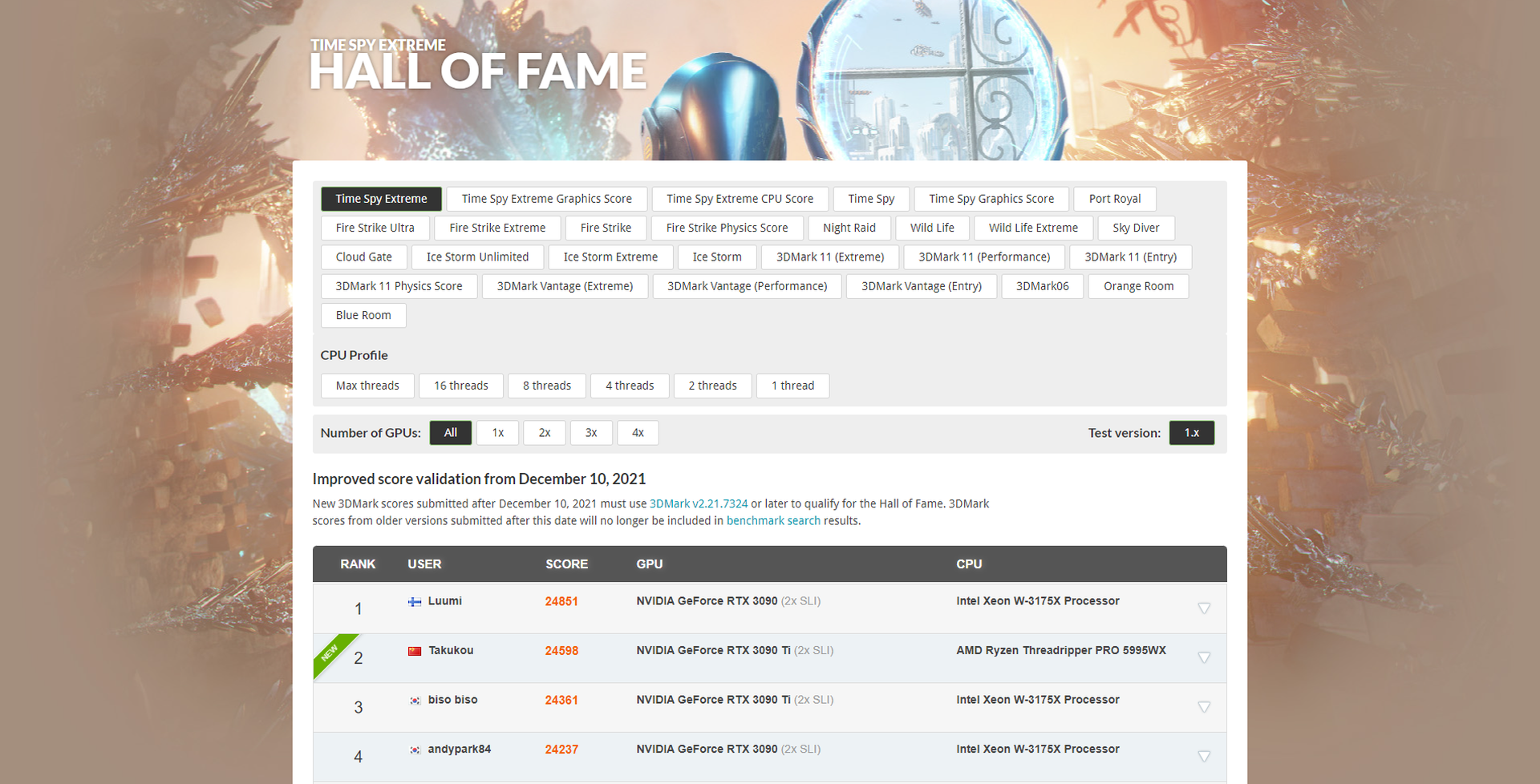Open Time Spy Extreme CPU Score tab
1540x784 pixels.
740,199
